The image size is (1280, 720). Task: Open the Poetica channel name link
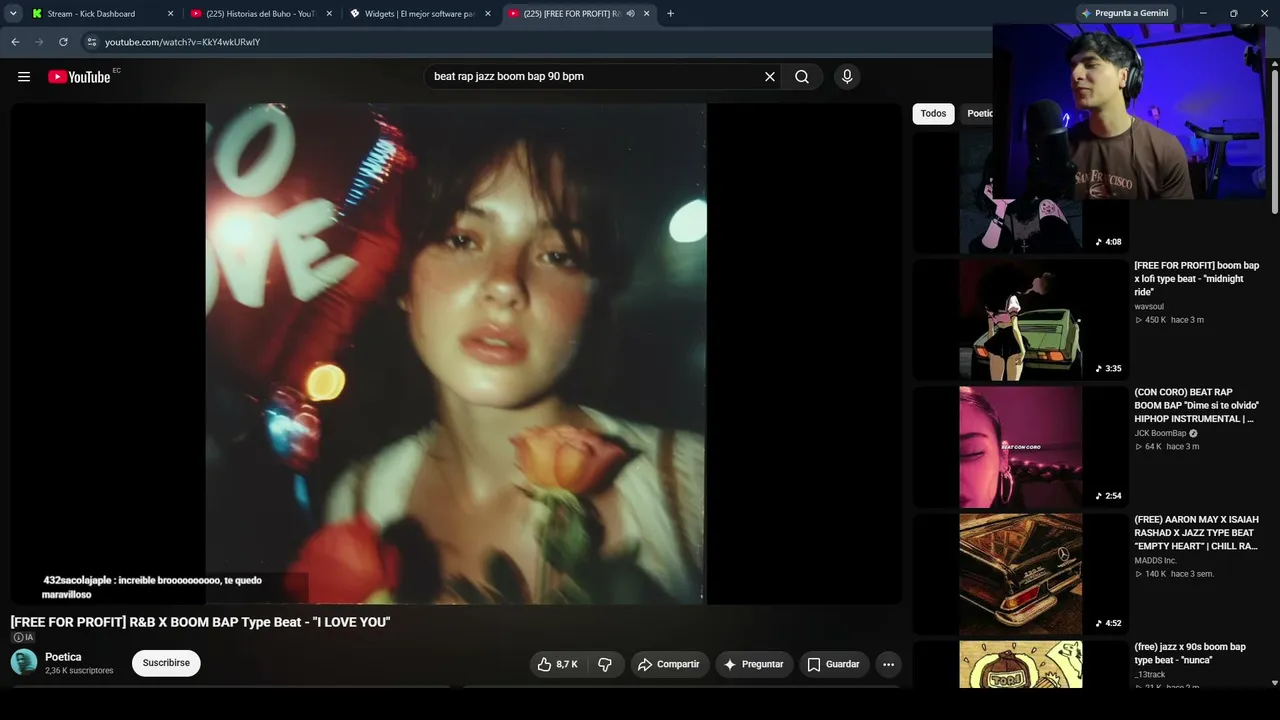click(63, 657)
